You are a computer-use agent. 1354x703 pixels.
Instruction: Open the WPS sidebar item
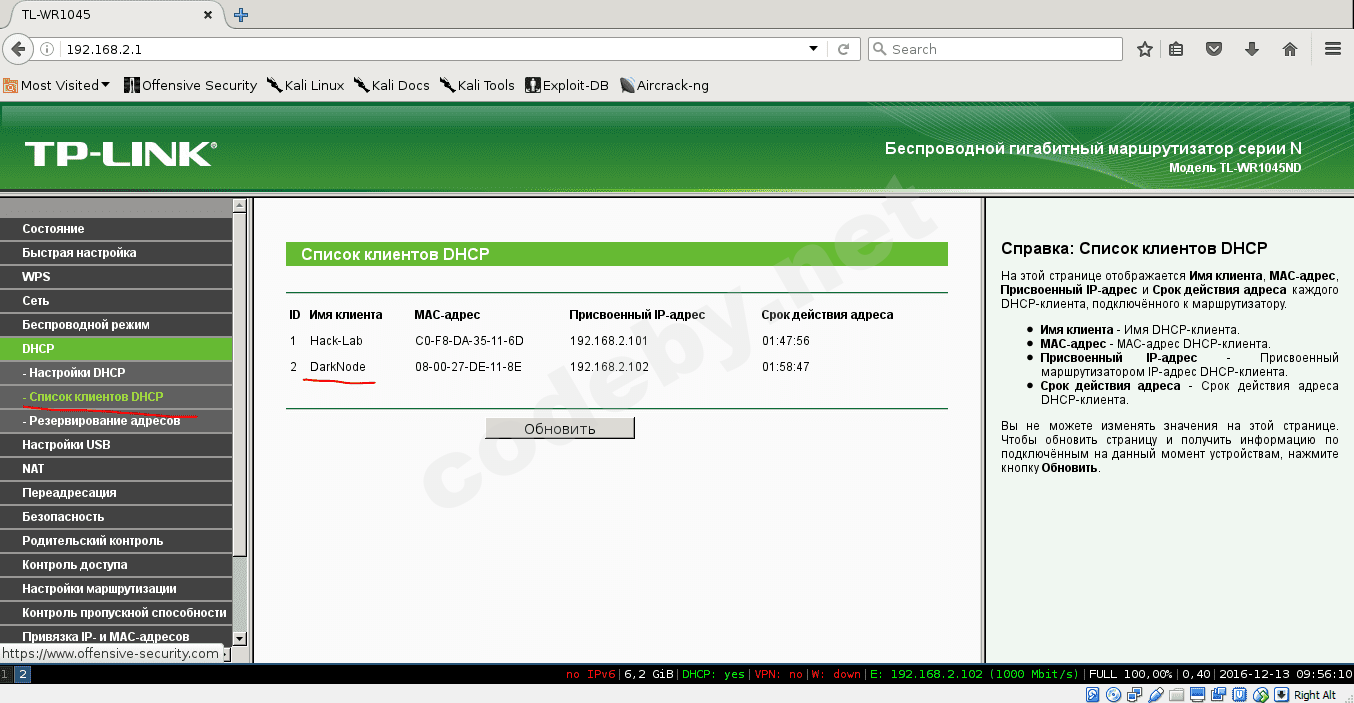116,277
